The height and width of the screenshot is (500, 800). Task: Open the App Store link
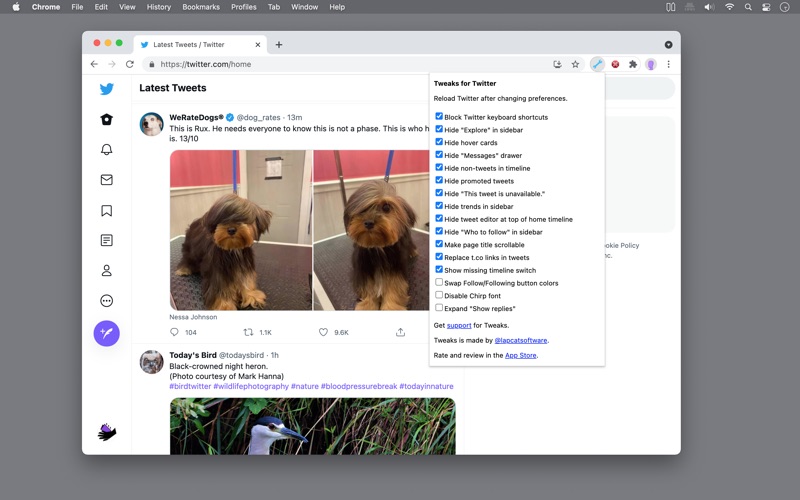[x=520, y=355]
